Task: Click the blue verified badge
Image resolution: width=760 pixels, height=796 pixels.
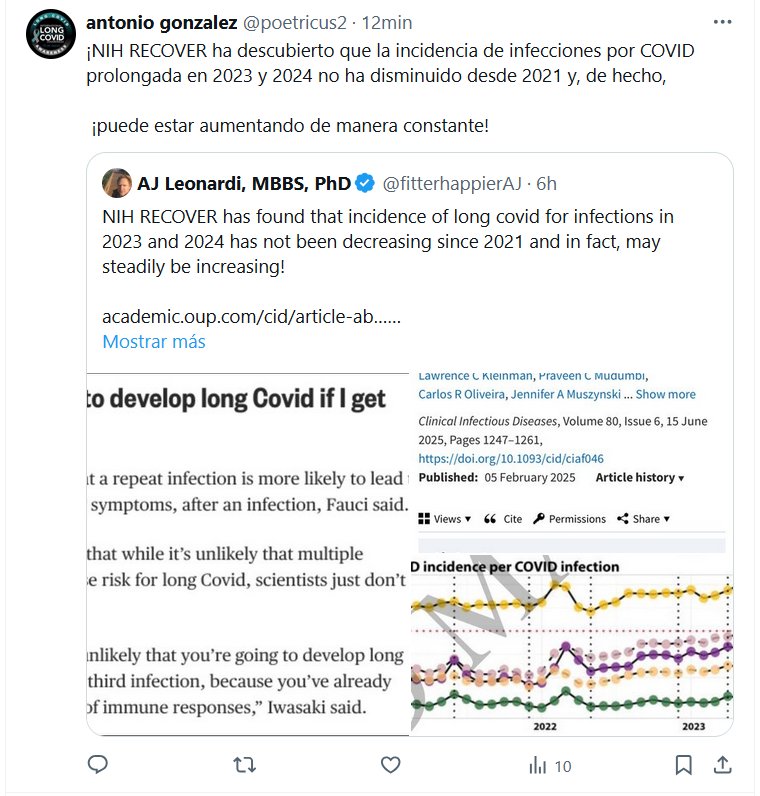Action: (x=366, y=183)
